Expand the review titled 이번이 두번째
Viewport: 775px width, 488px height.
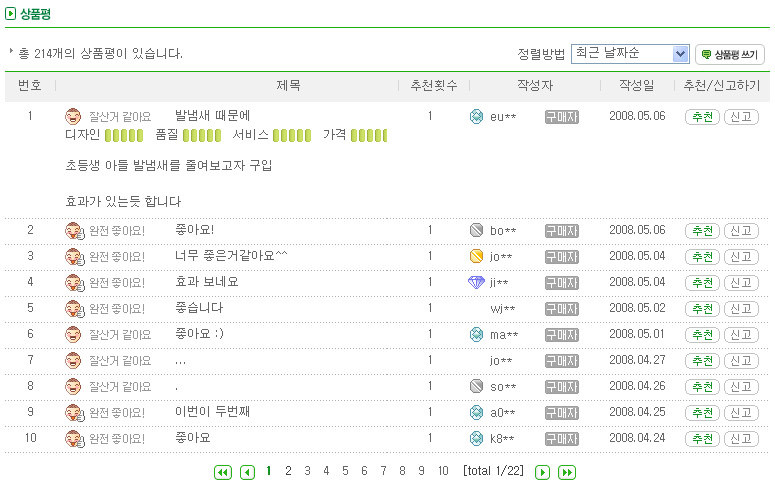213,412
